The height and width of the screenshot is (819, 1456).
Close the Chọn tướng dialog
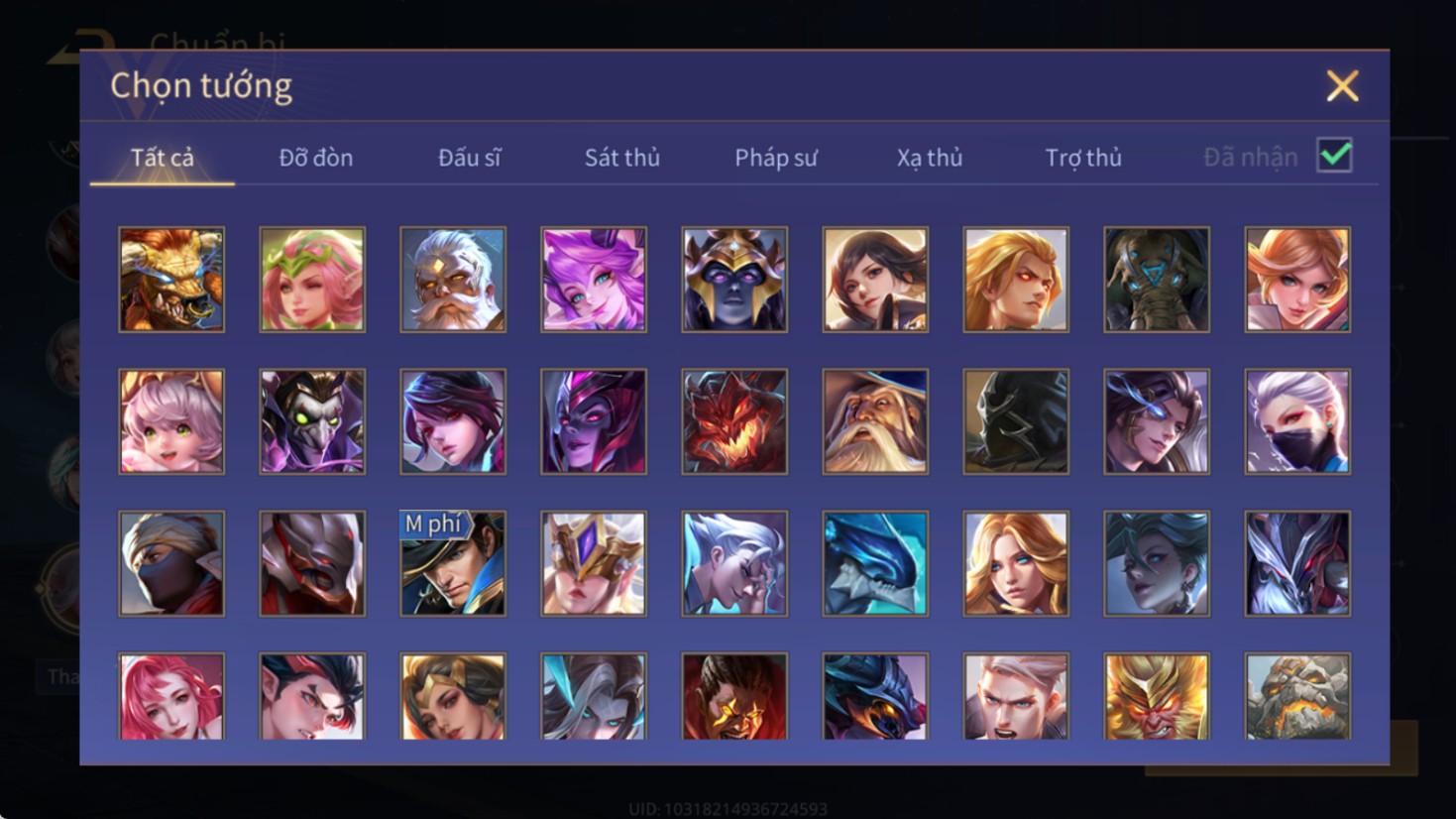click(x=1342, y=86)
